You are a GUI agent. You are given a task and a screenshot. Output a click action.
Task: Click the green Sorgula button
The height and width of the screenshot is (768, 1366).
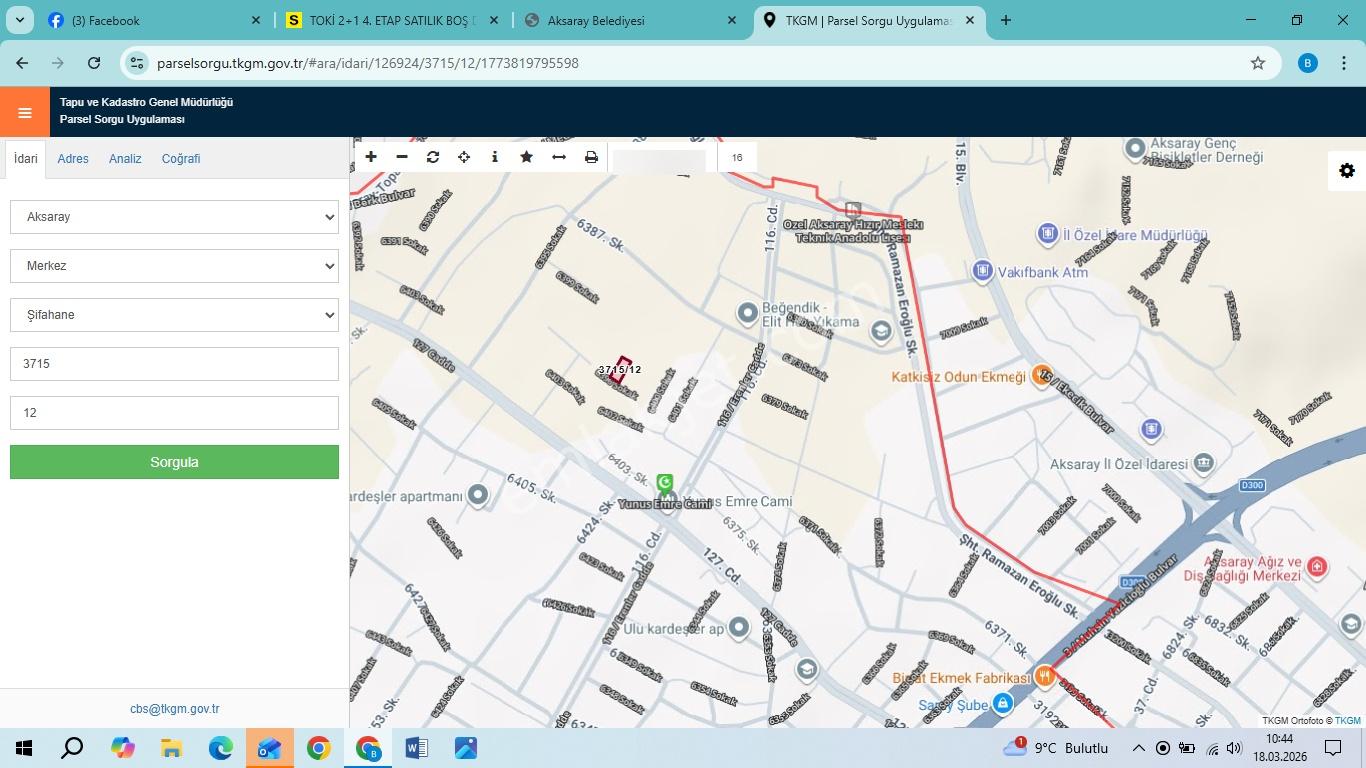pyautogui.click(x=174, y=462)
